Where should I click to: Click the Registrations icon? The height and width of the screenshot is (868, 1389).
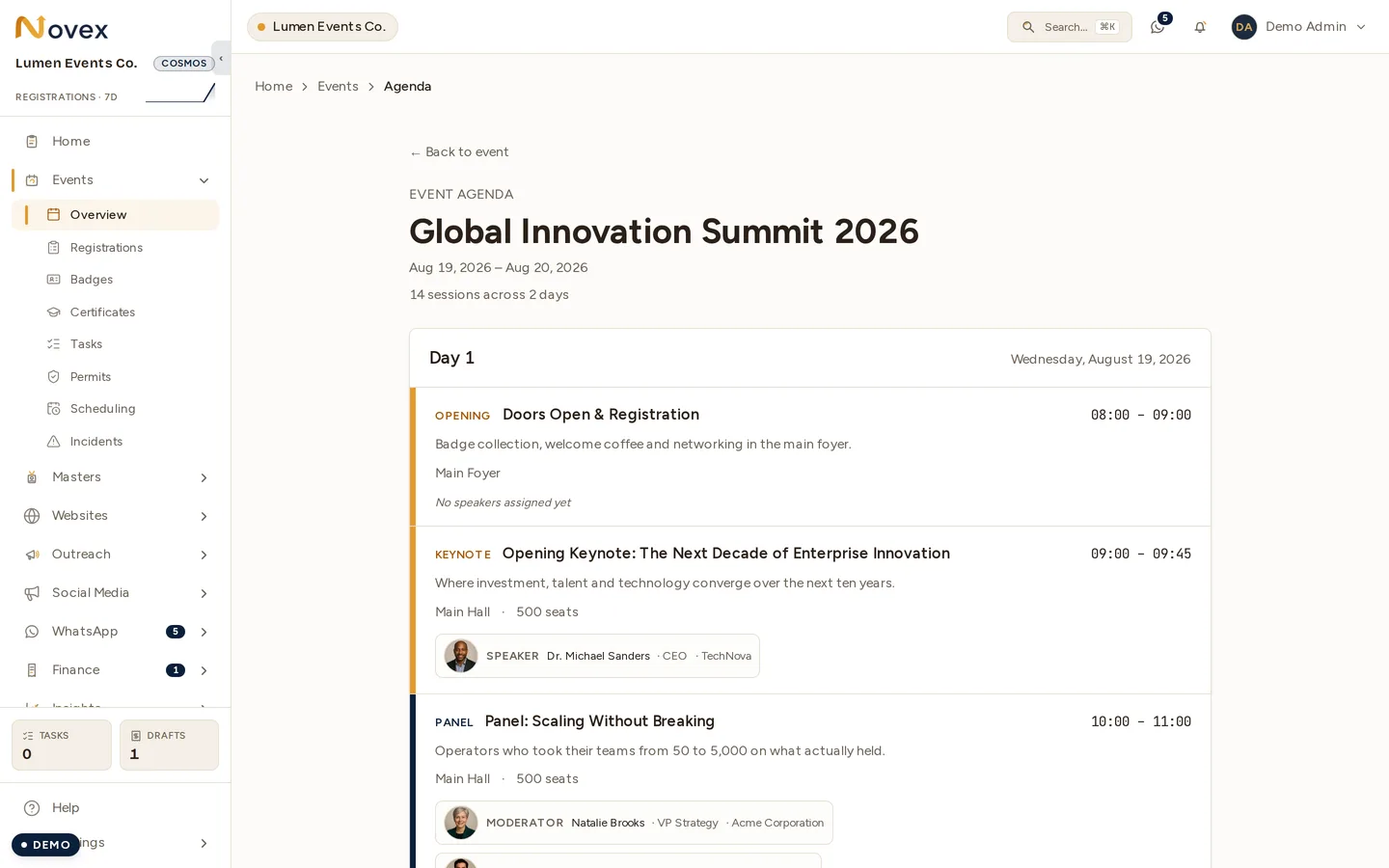pyautogui.click(x=54, y=248)
